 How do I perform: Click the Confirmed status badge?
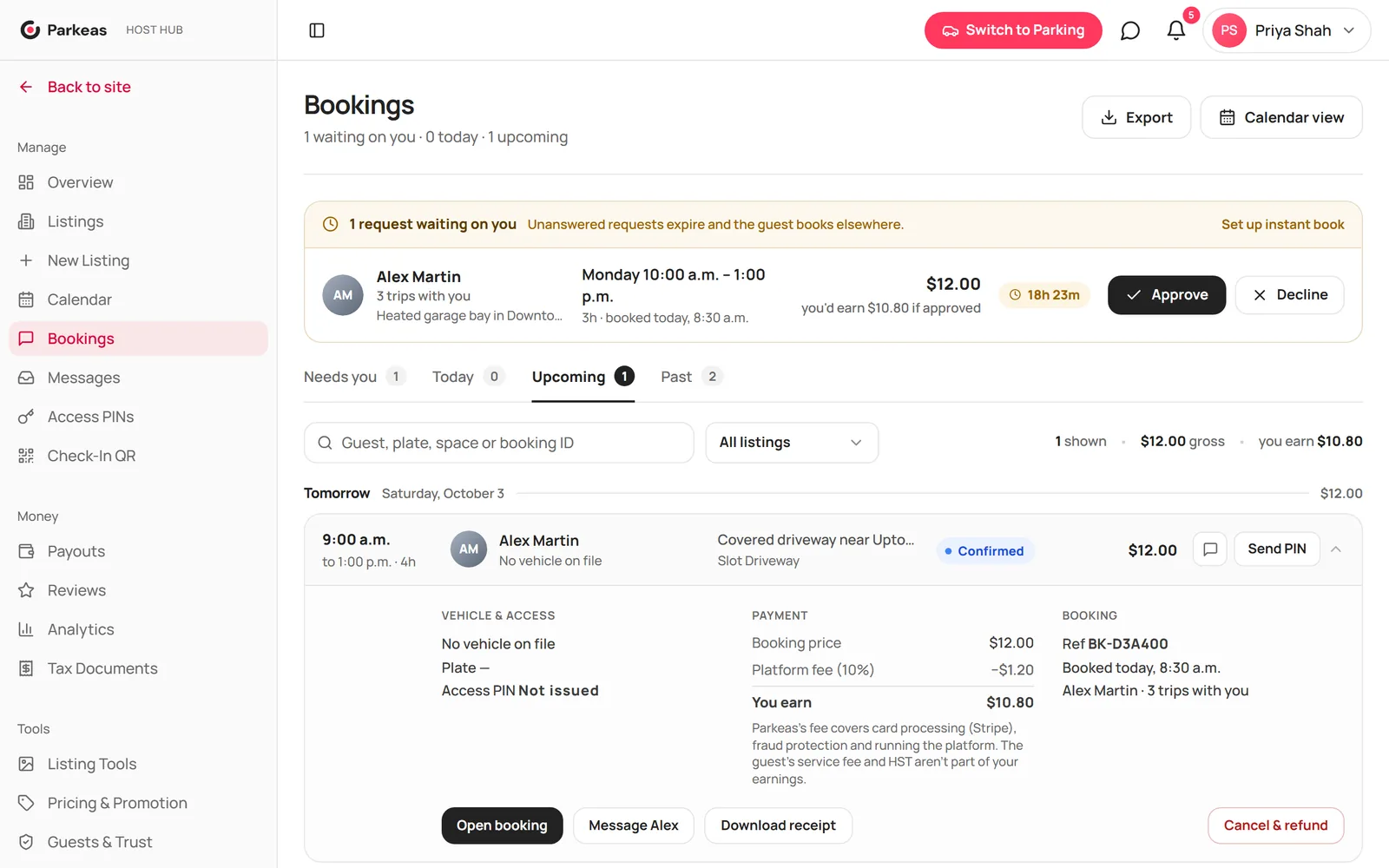tap(984, 551)
